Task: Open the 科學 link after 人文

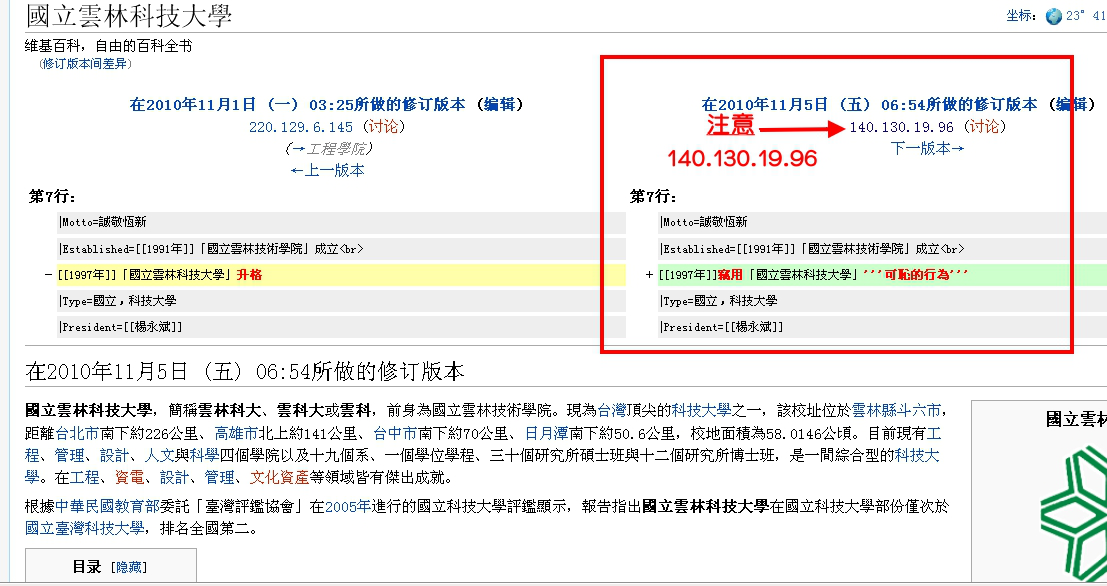Action: [x=204, y=455]
